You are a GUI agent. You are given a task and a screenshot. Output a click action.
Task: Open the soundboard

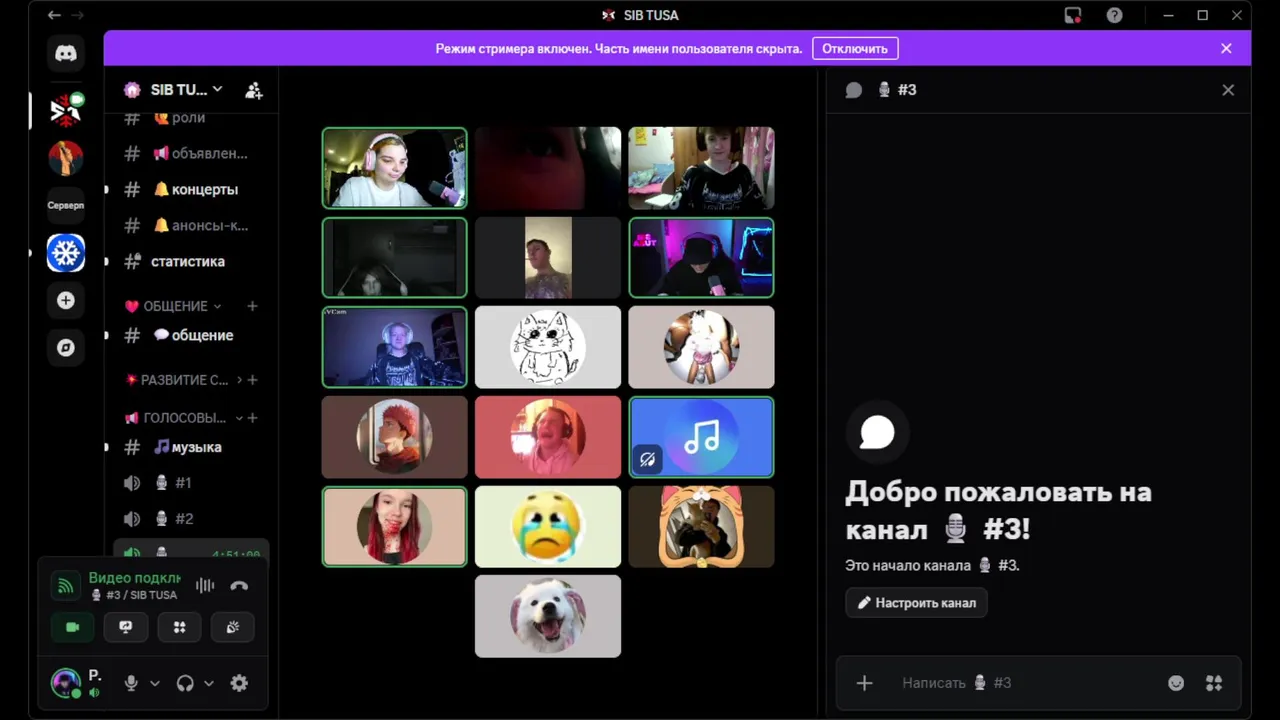[x=232, y=627]
